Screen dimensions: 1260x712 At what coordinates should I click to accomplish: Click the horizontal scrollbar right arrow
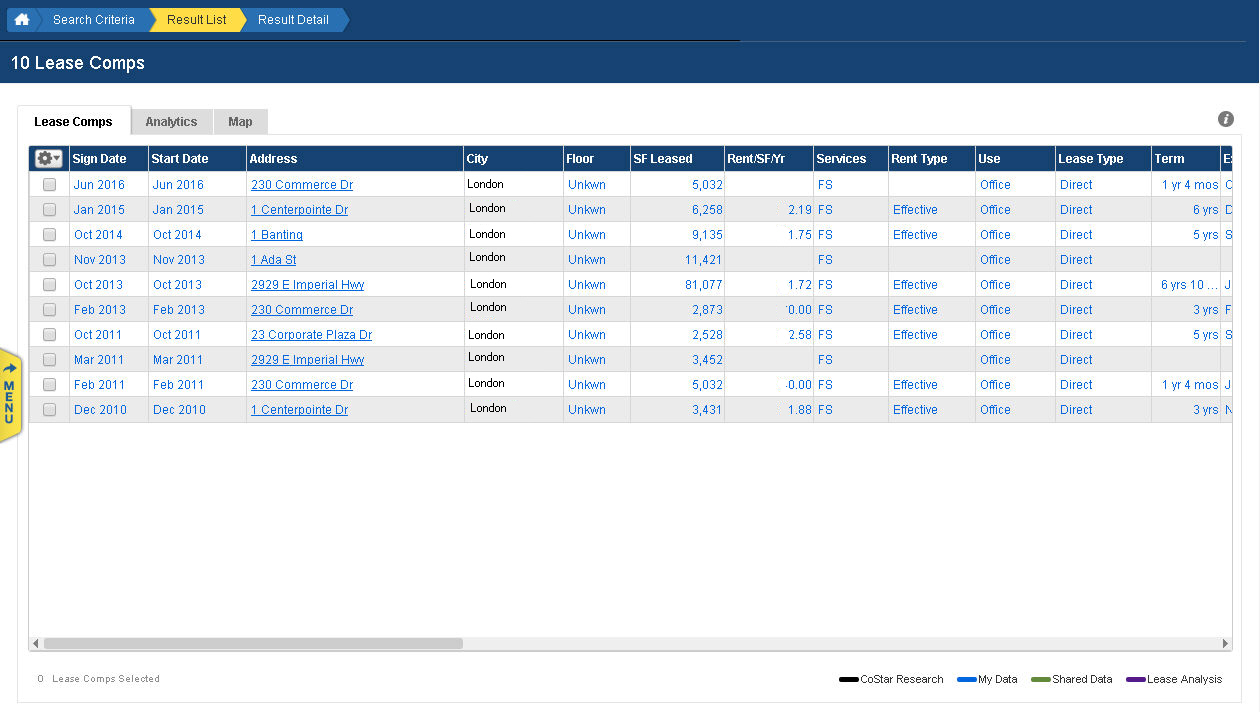[x=1225, y=644]
